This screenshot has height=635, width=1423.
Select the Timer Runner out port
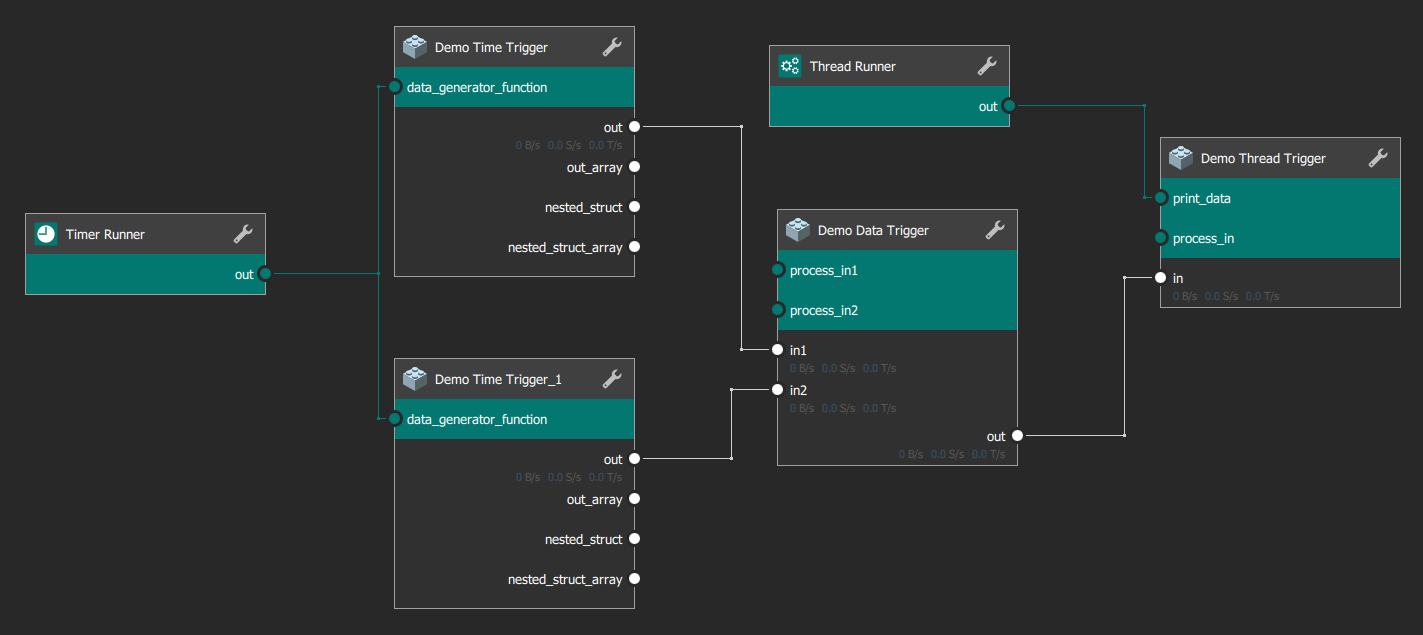[x=265, y=274]
